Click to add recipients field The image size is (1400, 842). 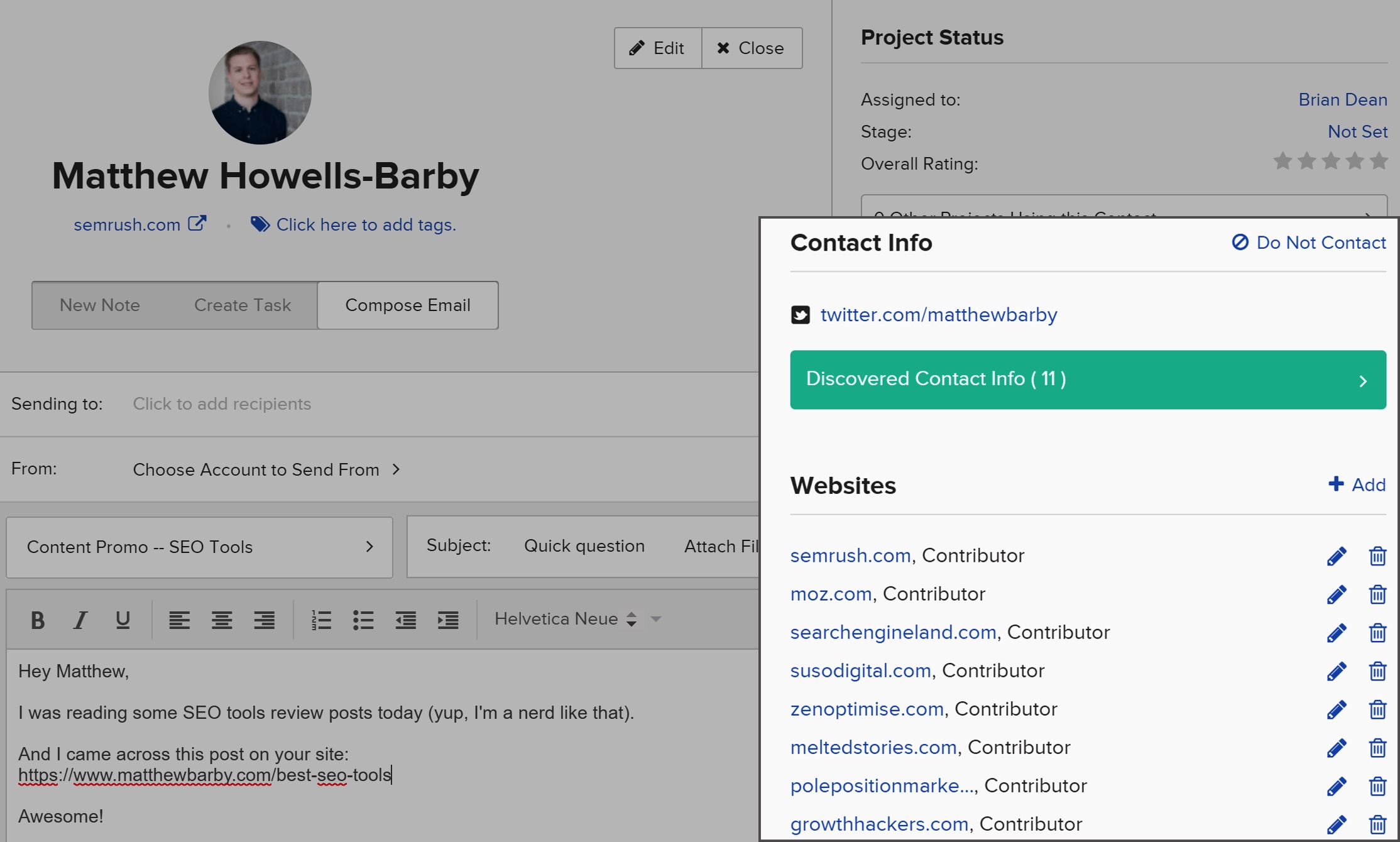coord(222,404)
